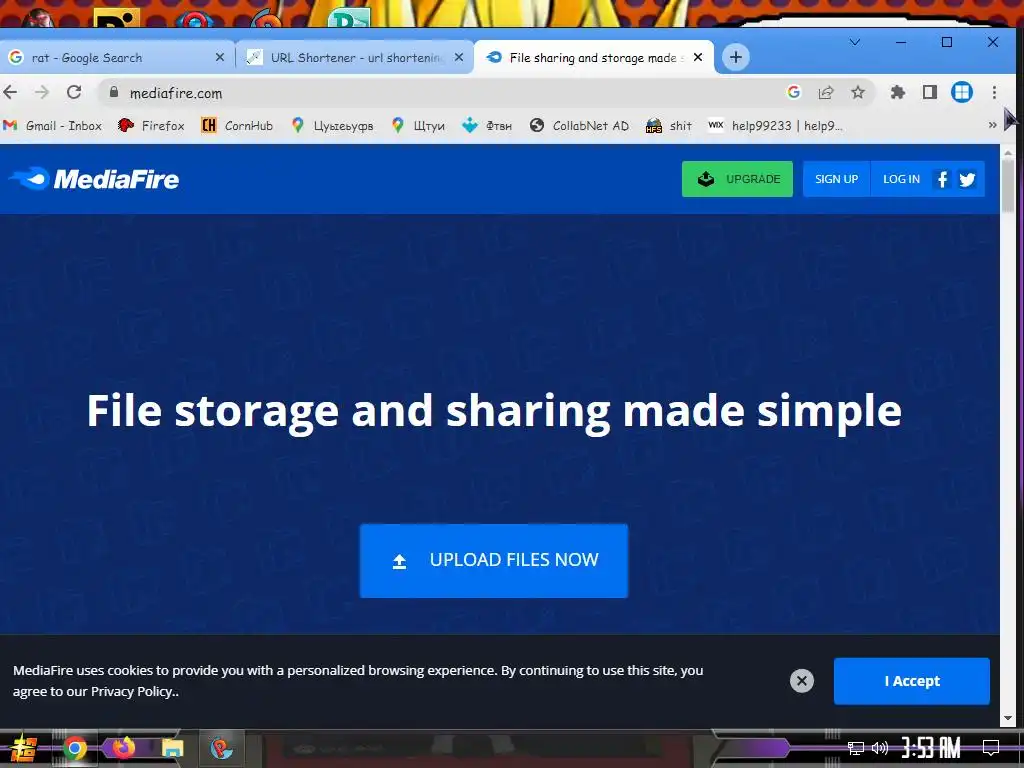Viewport: 1024px width, 768px height.
Task: Open the Firefox bookmark
Action: pyautogui.click(x=152, y=125)
